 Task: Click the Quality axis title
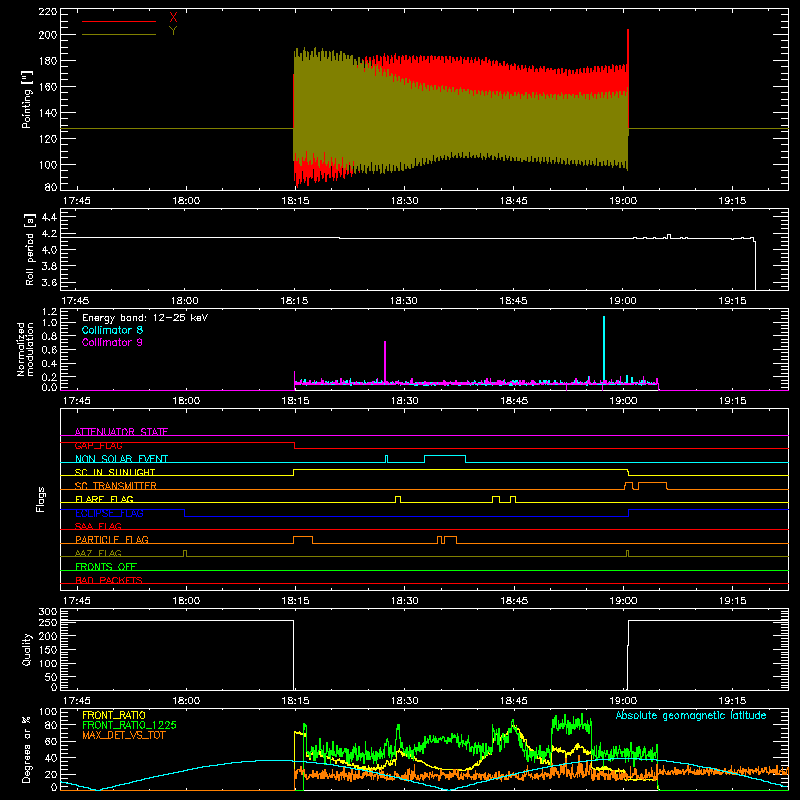tap(27, 649)
